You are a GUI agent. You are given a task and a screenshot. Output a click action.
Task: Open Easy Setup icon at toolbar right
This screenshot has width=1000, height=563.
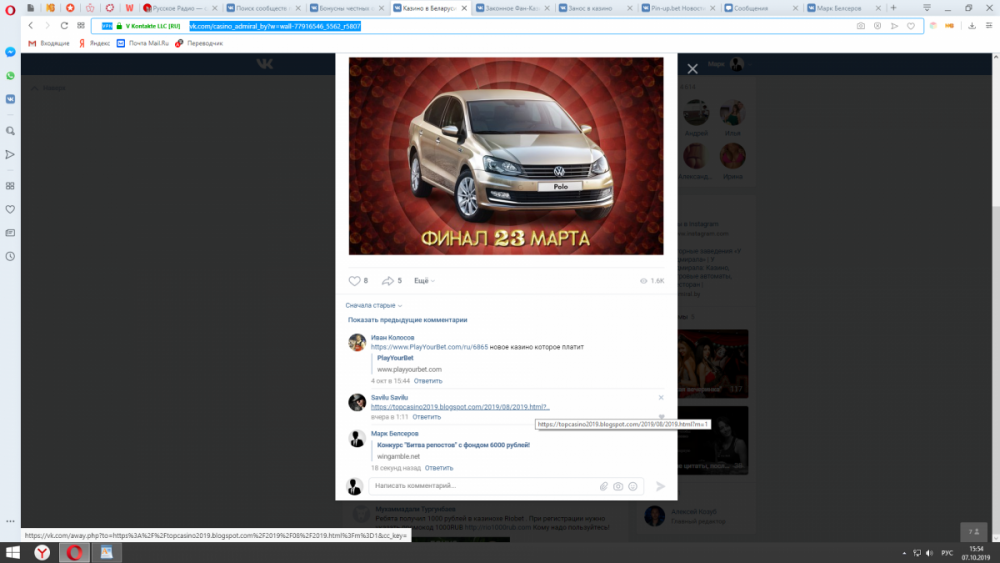pos(989,26)
